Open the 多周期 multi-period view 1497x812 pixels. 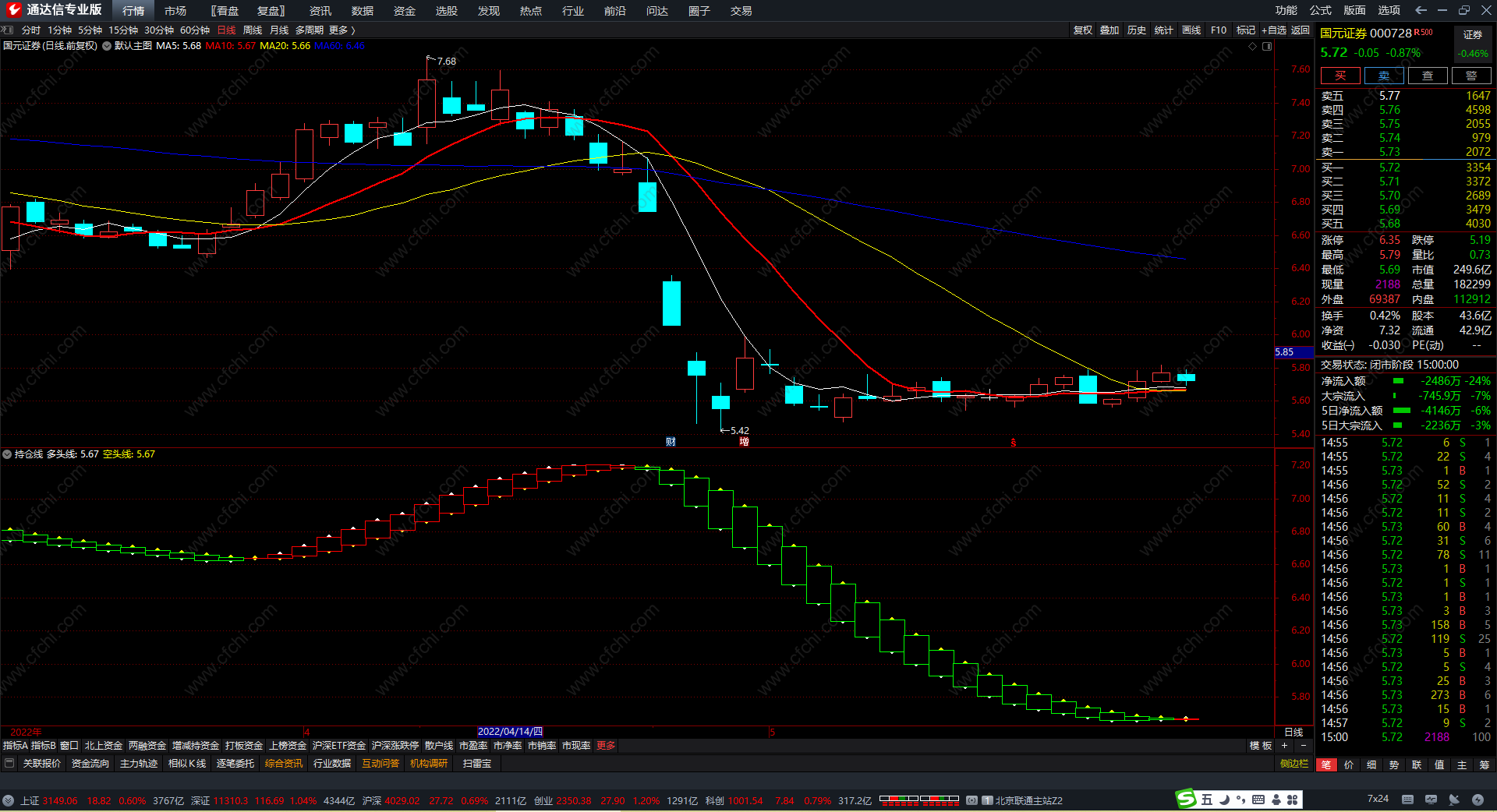coord(309,30)
